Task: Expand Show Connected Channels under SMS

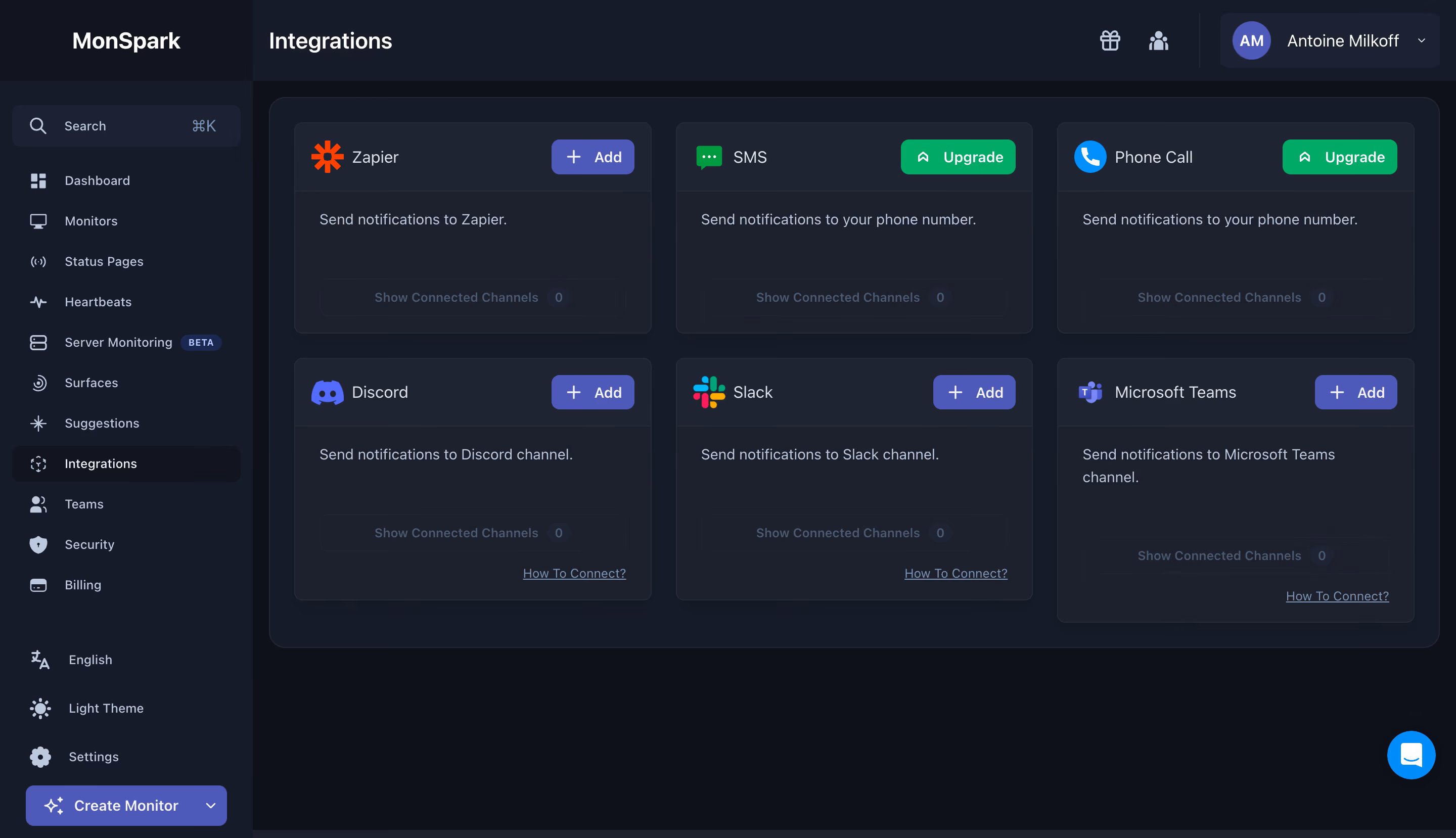Action: tap(853, 298)
